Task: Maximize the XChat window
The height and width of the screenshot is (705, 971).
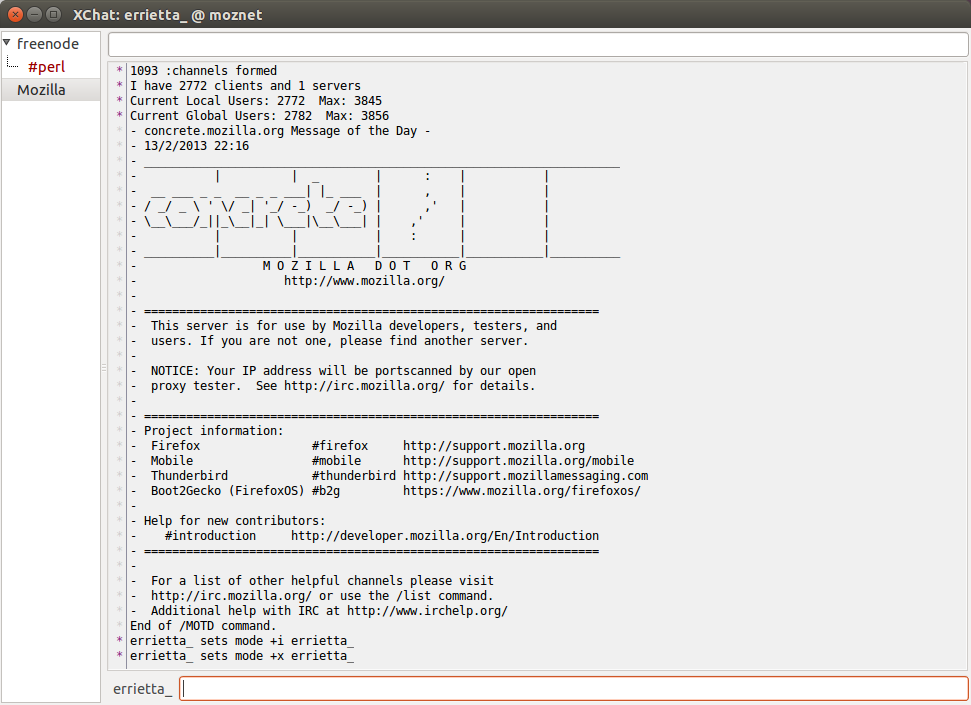Action: coord(54,14)
